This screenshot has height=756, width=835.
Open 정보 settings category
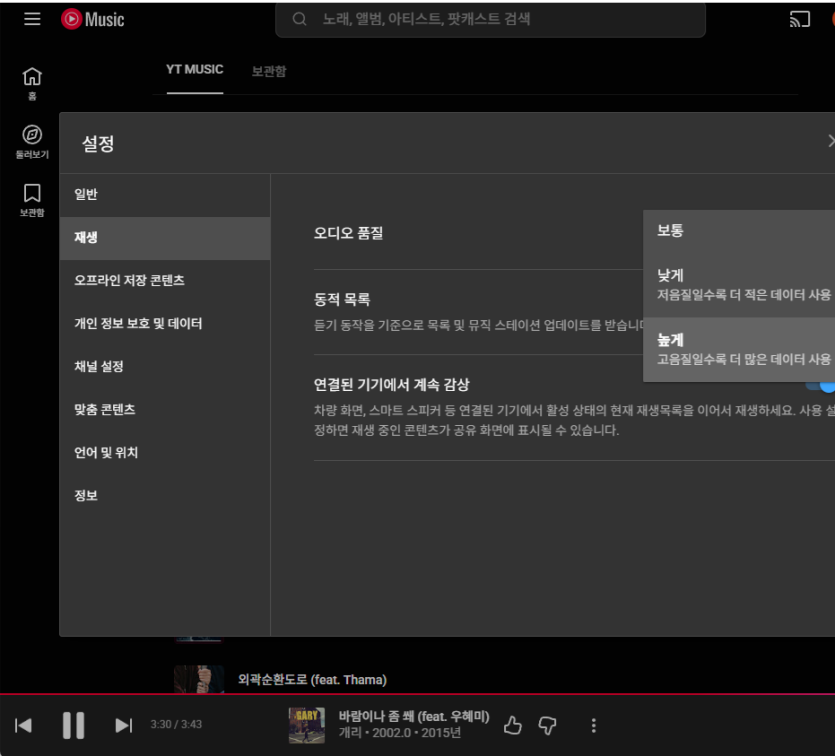(x=165, y=496)
